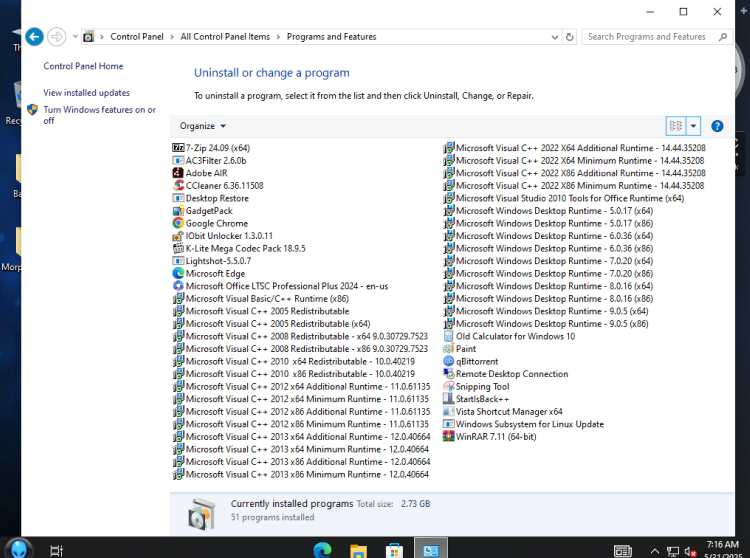Select the WinRAR 7.11 icon
750x558 pixels.
[448, 436]
